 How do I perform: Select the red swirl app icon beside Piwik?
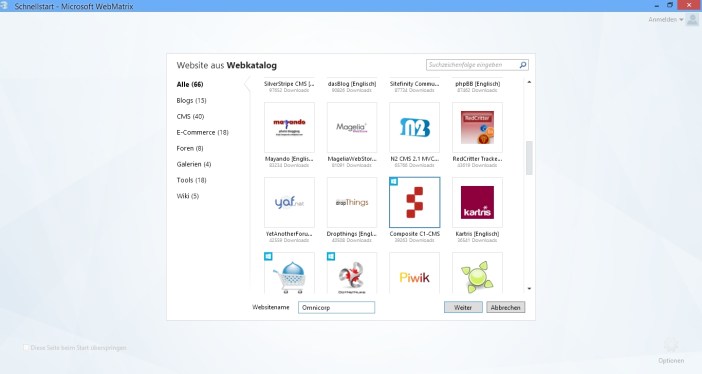[x=352, y=273]
